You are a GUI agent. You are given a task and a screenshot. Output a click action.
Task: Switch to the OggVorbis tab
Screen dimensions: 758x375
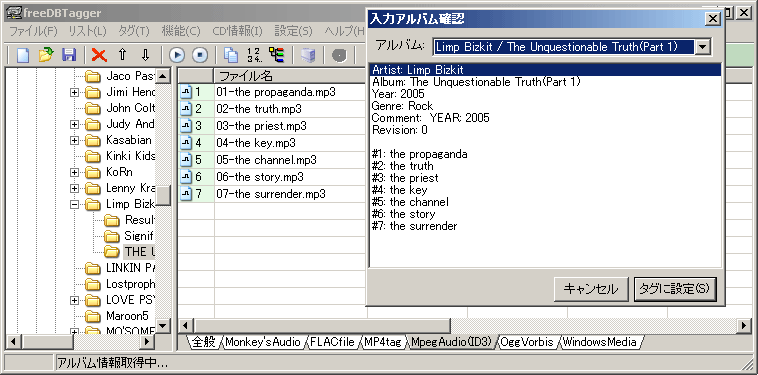(527, 342)
